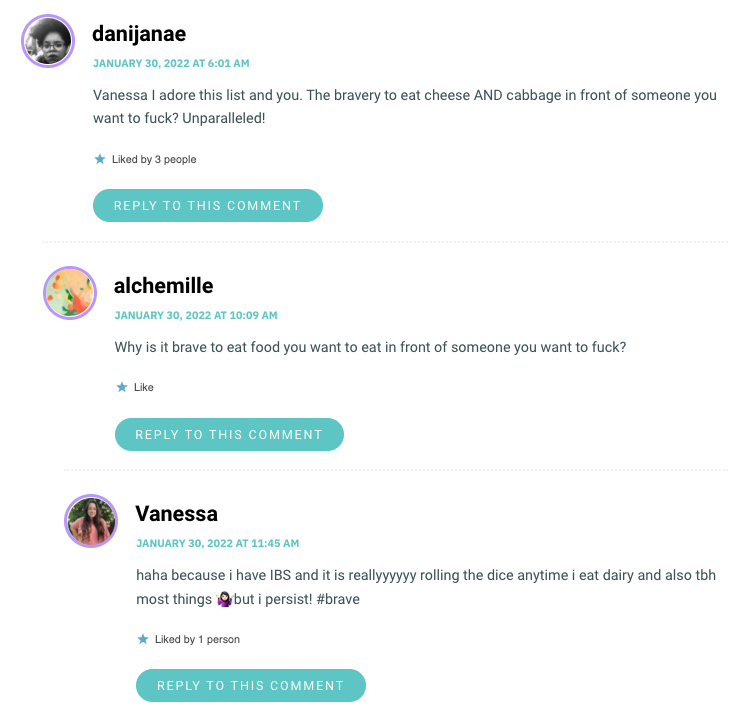Like alchemille's comment via the Like text
This screenshot has height=716, width=748.
pyautogui.click(x=144, y=387)
